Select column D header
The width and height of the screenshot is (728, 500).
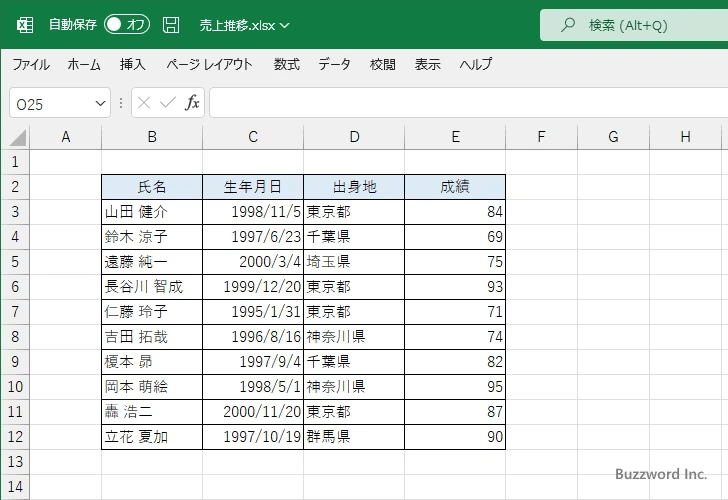354,137
